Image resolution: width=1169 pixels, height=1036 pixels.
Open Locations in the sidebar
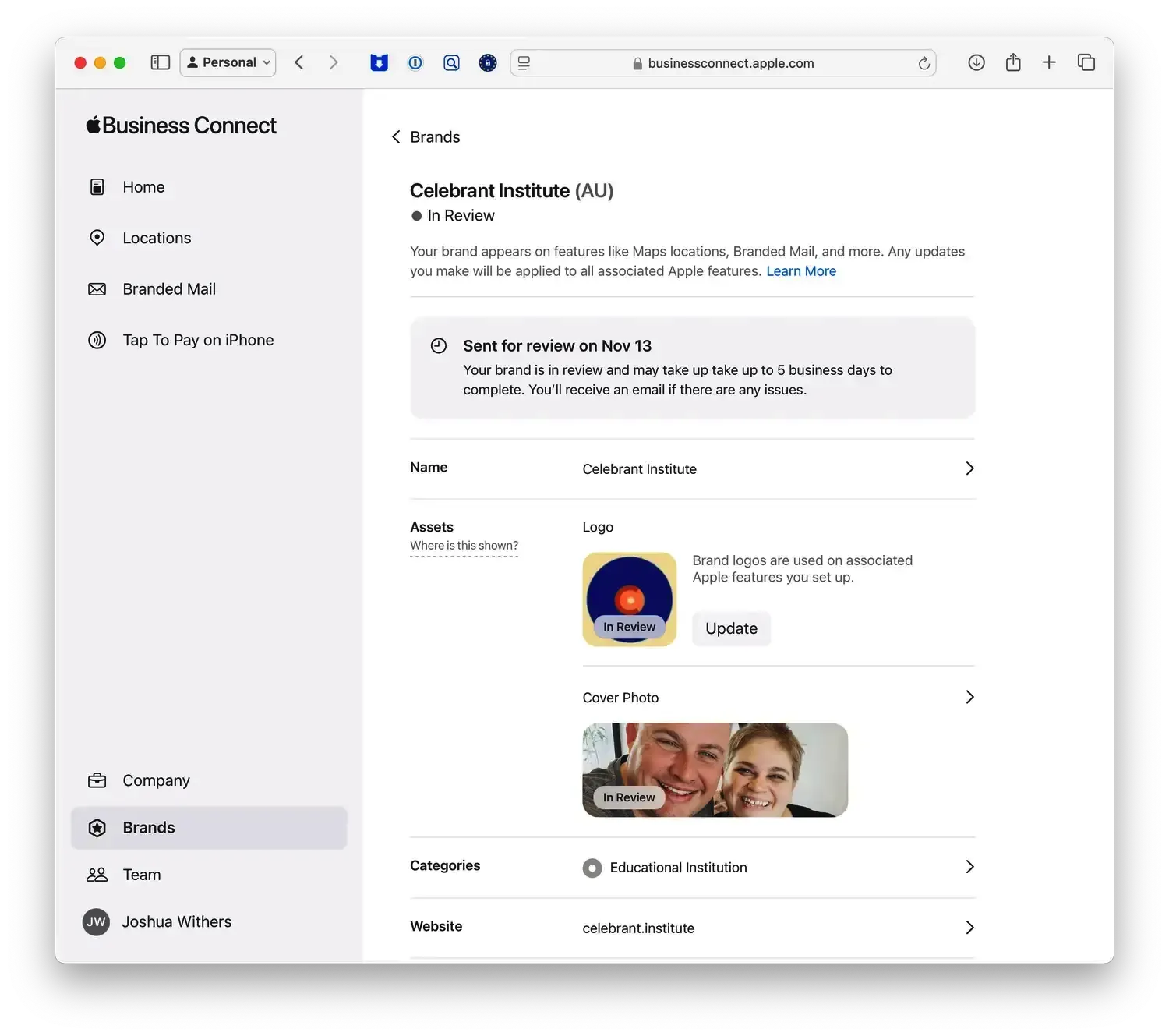point(157,238)
